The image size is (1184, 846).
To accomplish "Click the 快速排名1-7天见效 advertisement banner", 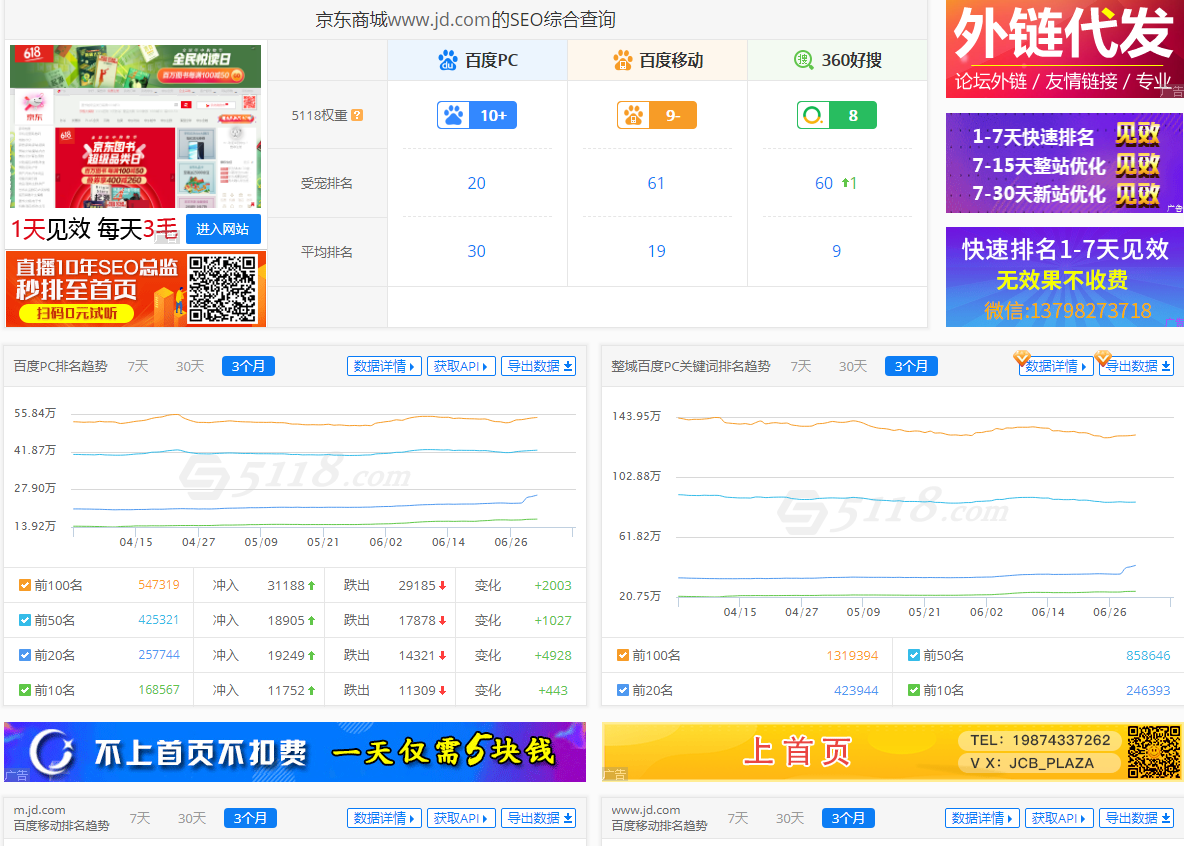I will [1065, 277].
